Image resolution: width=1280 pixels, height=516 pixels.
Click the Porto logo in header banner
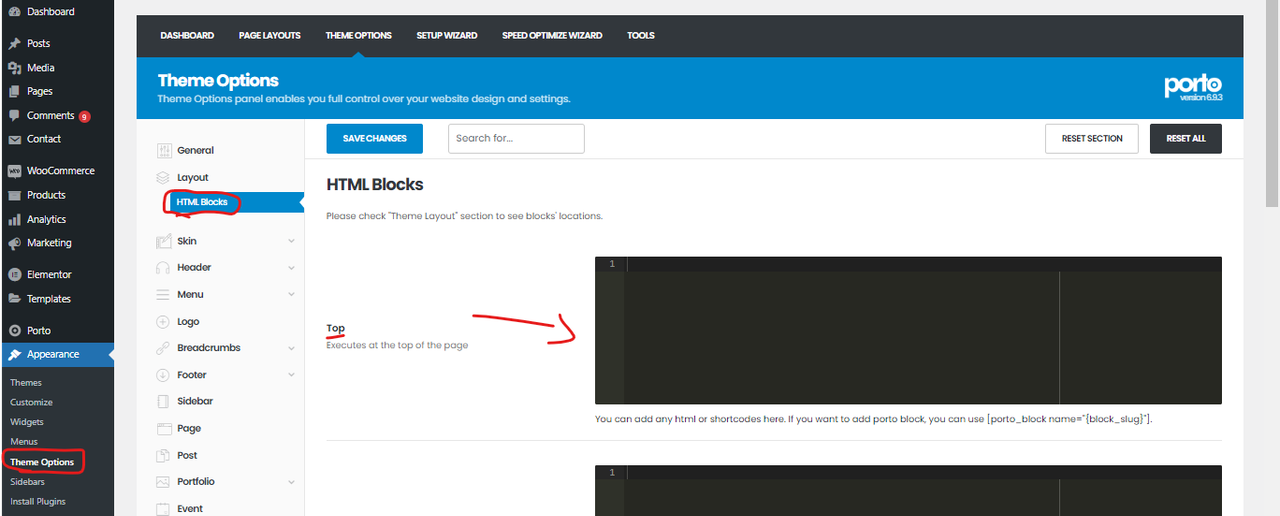pos(1193,87)
